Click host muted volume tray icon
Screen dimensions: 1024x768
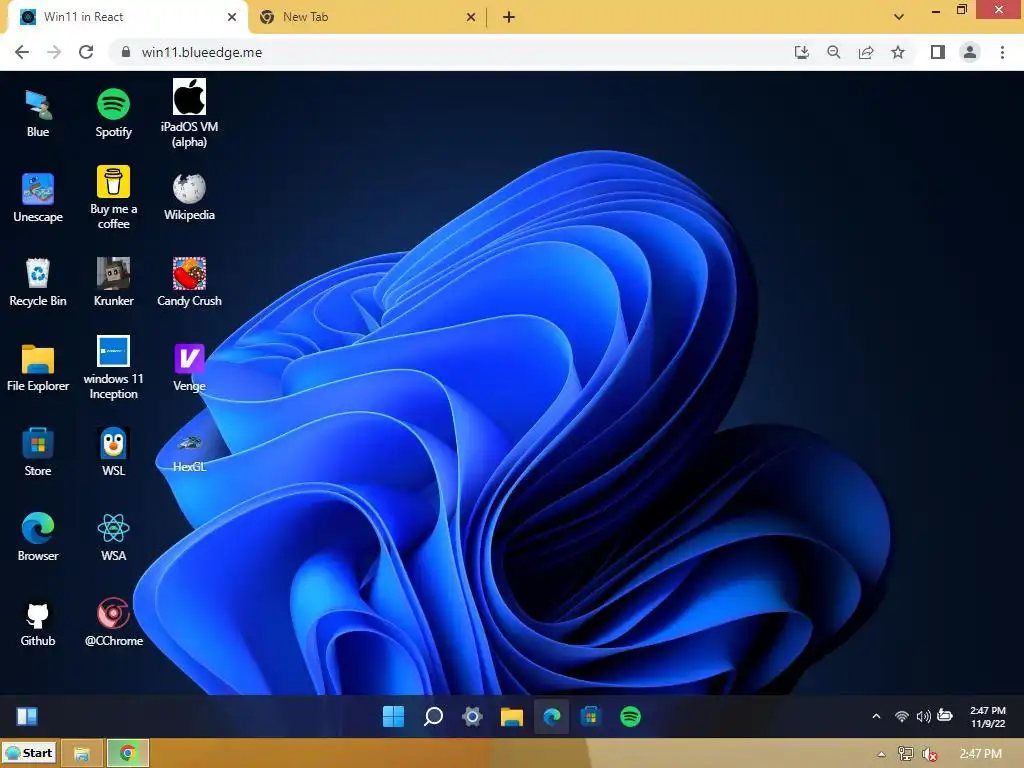[x=929, y=754]
